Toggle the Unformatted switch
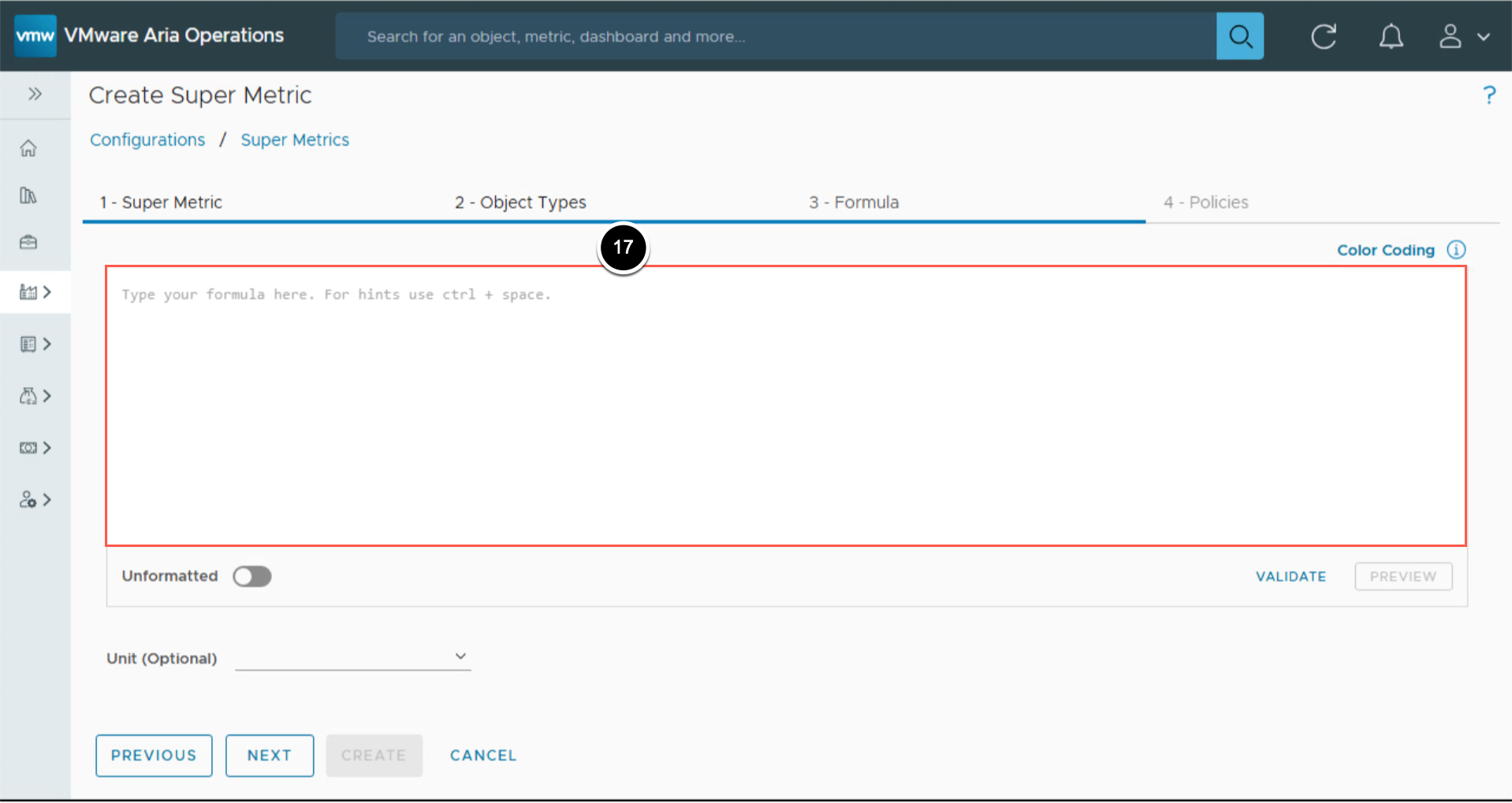The width and height of the screenshot is (1512, 803). click(252, 576)
